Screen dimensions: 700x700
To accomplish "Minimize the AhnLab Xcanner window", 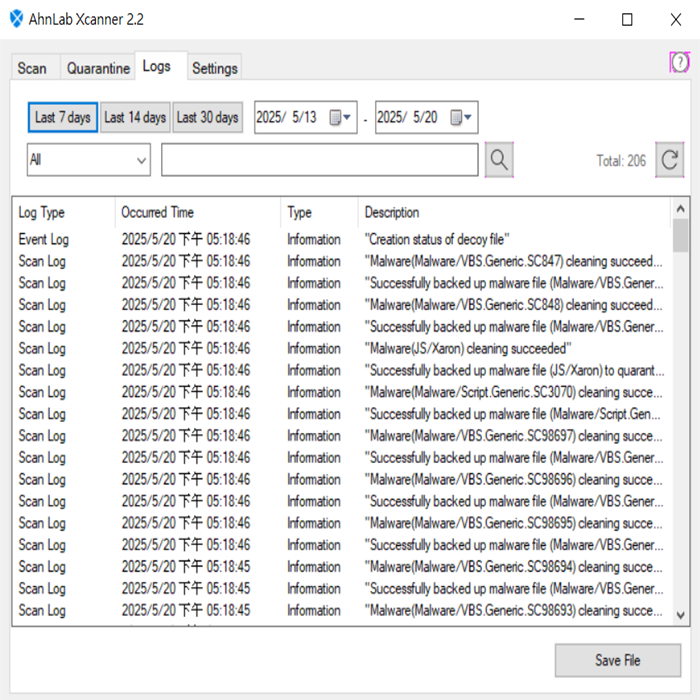I will 579,19.
